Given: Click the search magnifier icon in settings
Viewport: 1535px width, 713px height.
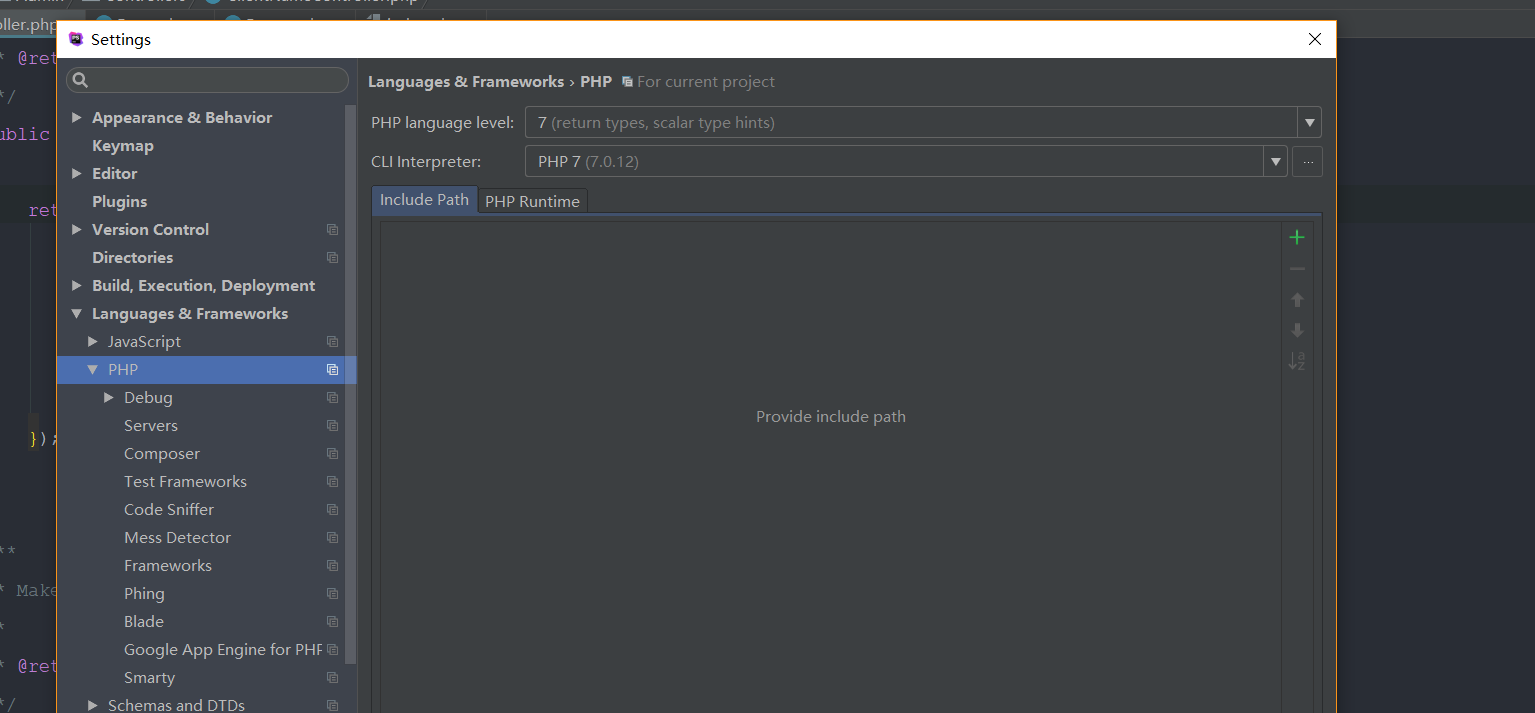Looking at the screenshot, I should (81, 80).
